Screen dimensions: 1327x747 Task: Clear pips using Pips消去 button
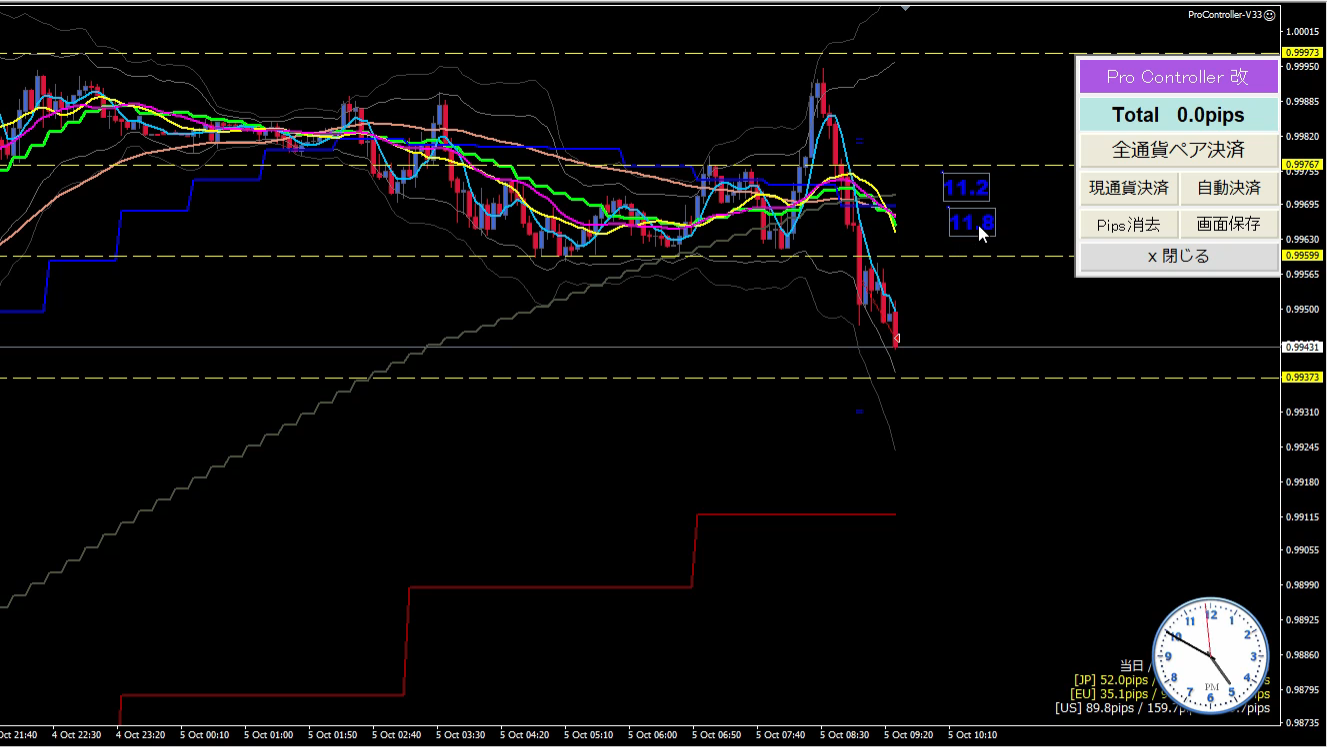coord(1129,224)
